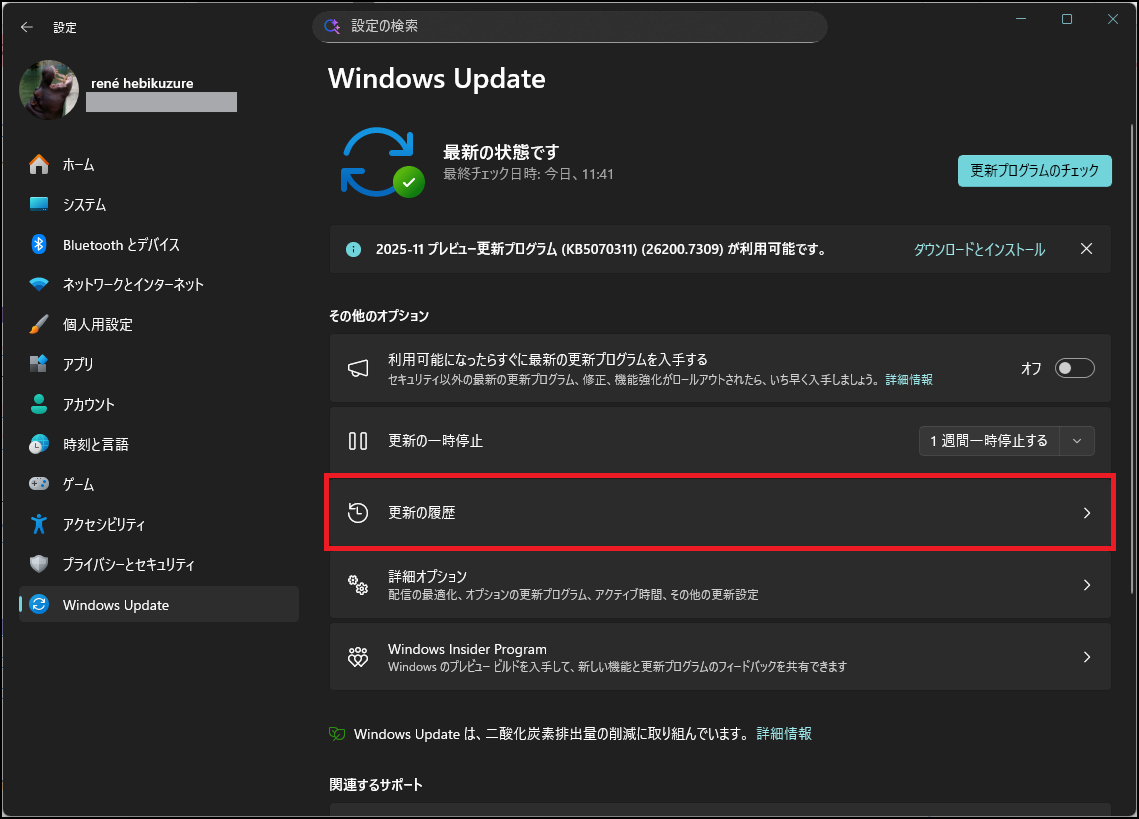The image size is (1139, 819).
Task: Click the ダウンロードとインストール link
Action: pyautogui.click(x=979, y=249)
